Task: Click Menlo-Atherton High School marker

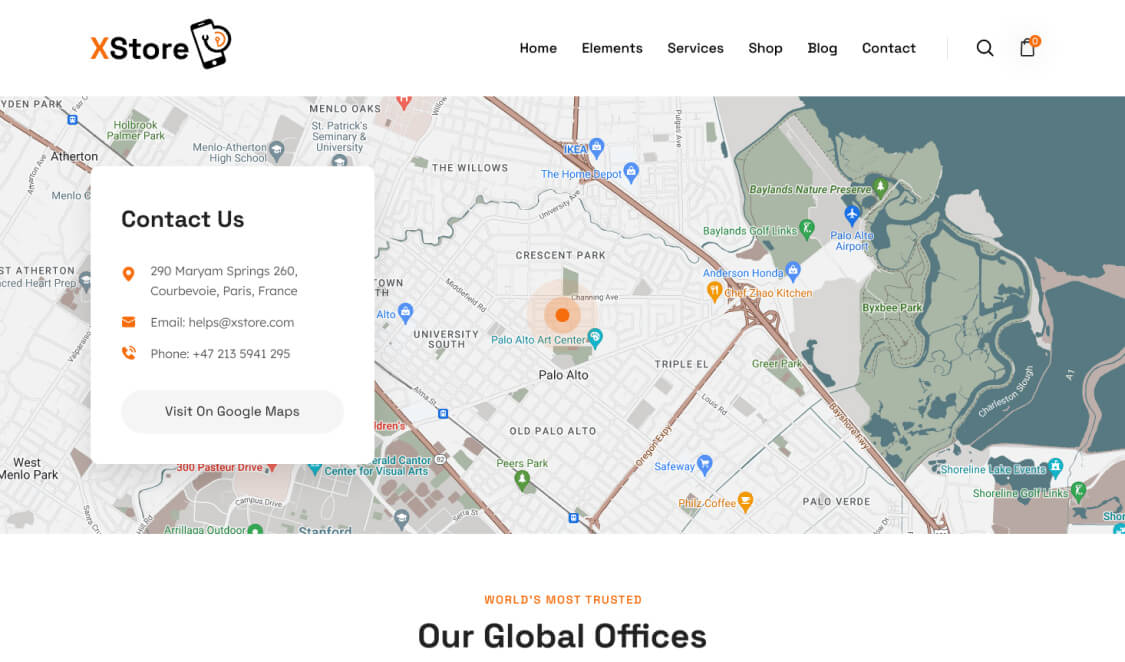Action: tap(276, 151)
